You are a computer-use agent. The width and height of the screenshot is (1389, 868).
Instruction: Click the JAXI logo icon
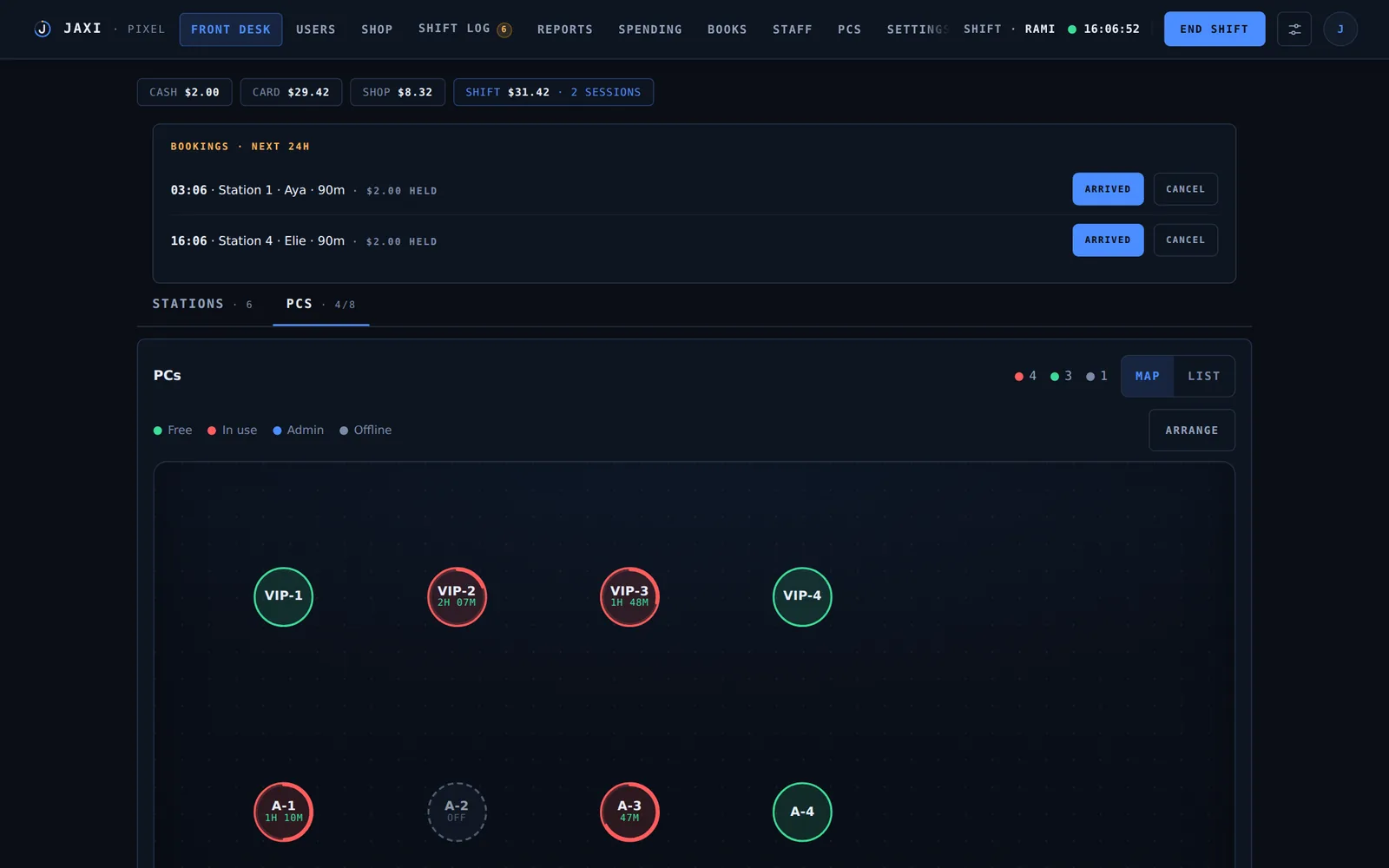(x=42, y=29)
